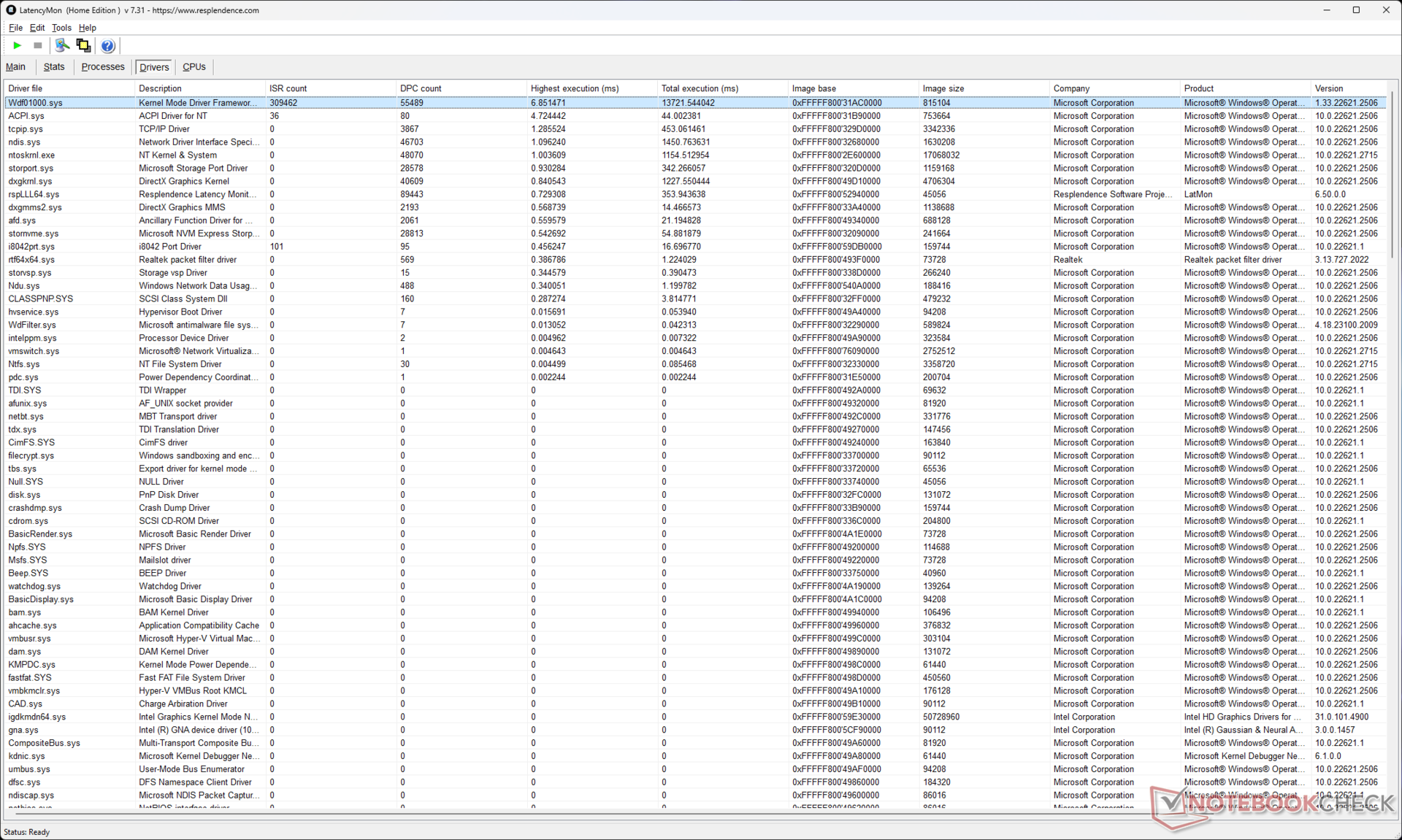Sort by DPC count column header

[421, 88]
